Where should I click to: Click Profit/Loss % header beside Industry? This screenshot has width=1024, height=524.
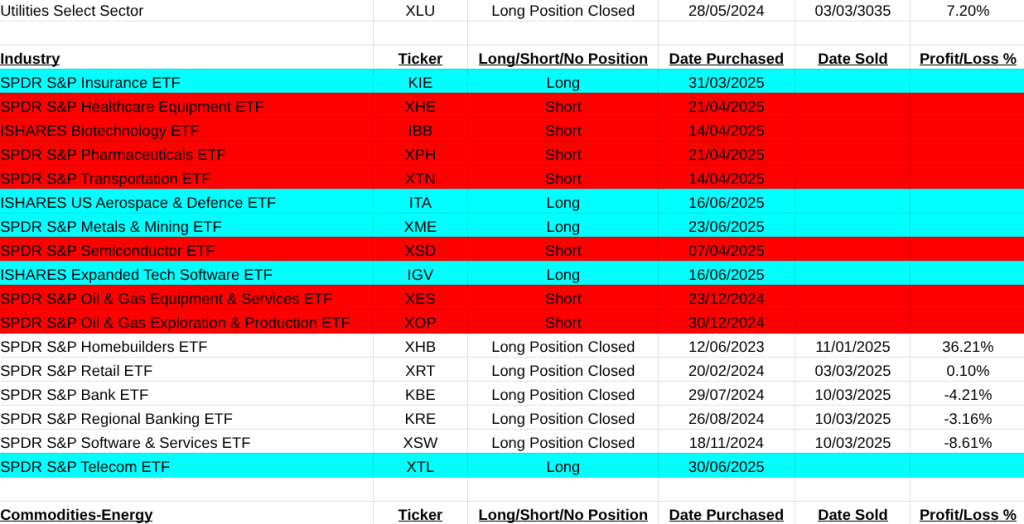(x=967, y=59)
